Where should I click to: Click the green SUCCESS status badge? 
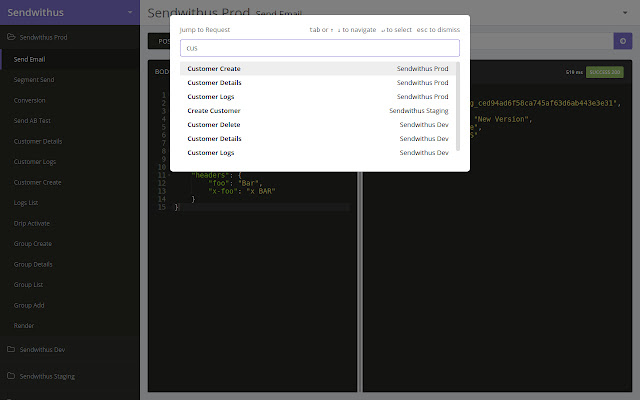(604, 73)
